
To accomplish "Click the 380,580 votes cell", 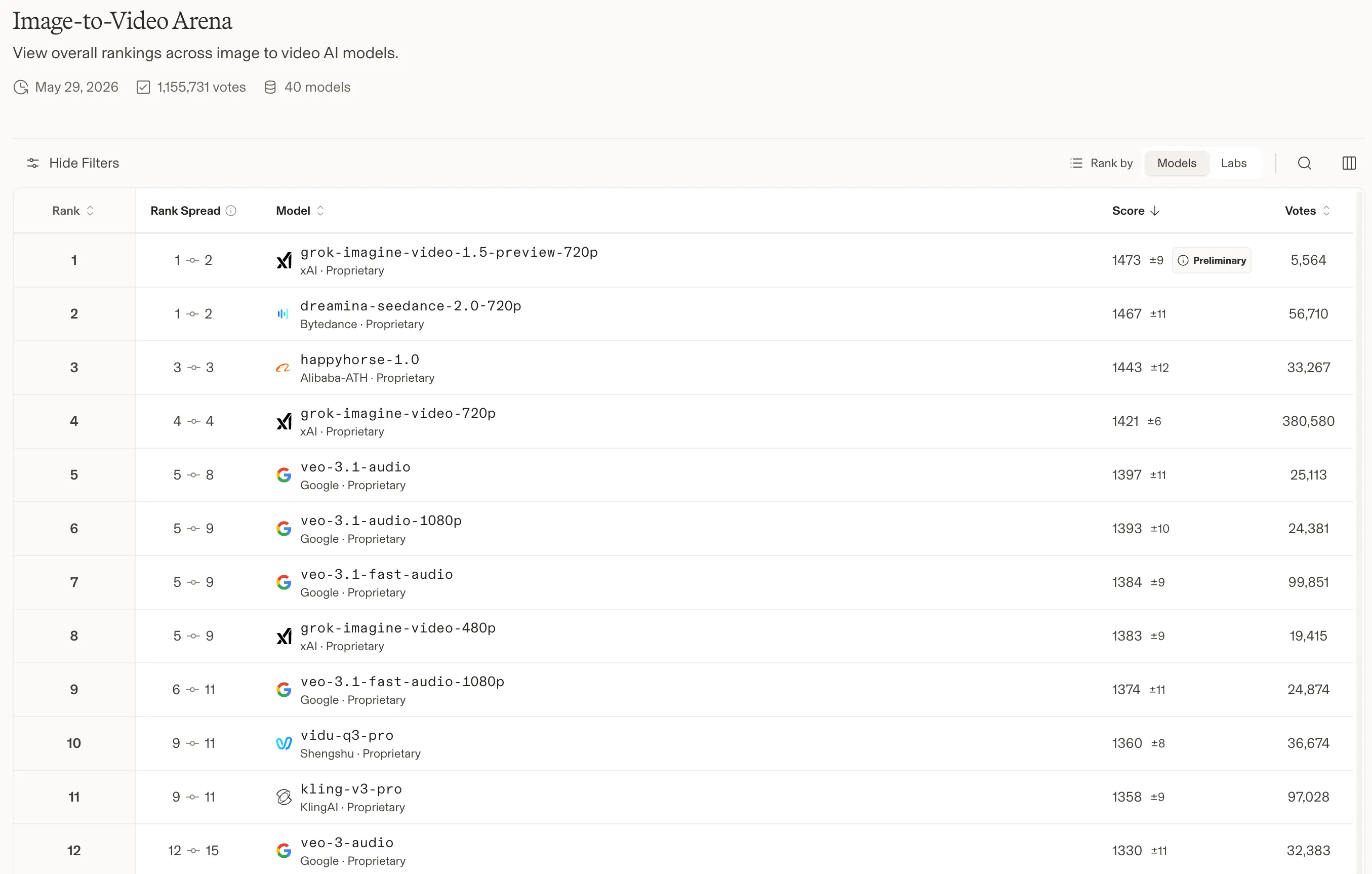I will coord(1308,422).
